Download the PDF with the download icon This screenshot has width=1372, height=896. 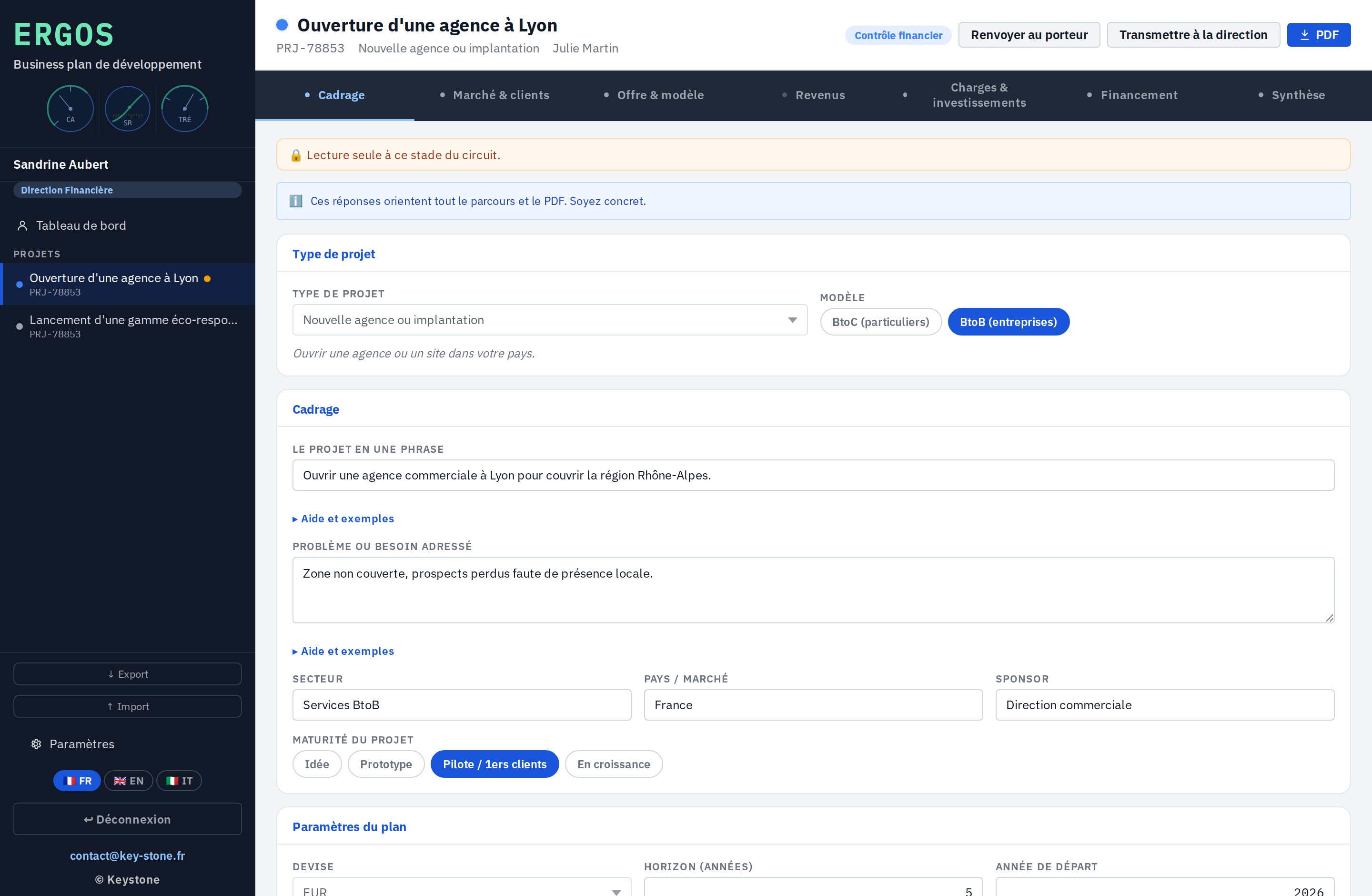click(x=1304, y=35)
